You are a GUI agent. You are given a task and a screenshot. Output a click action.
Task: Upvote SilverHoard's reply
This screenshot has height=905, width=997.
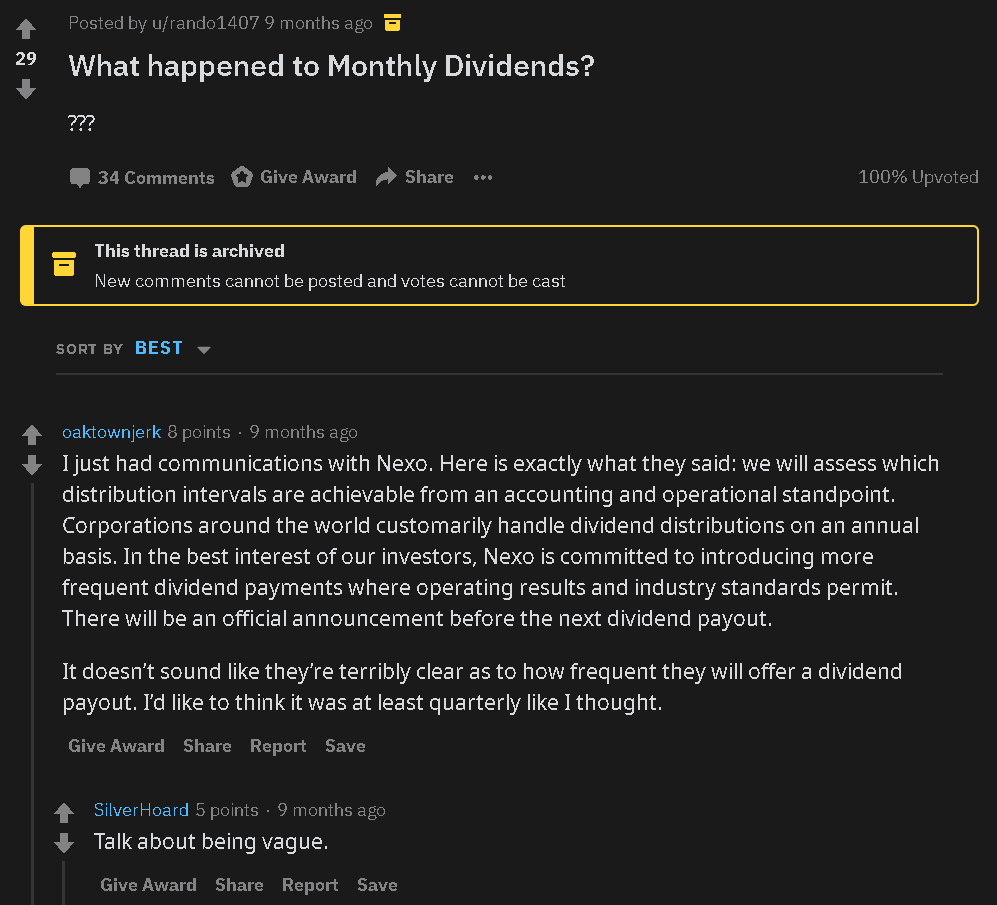pyautogui.click(x=64, y=812)
